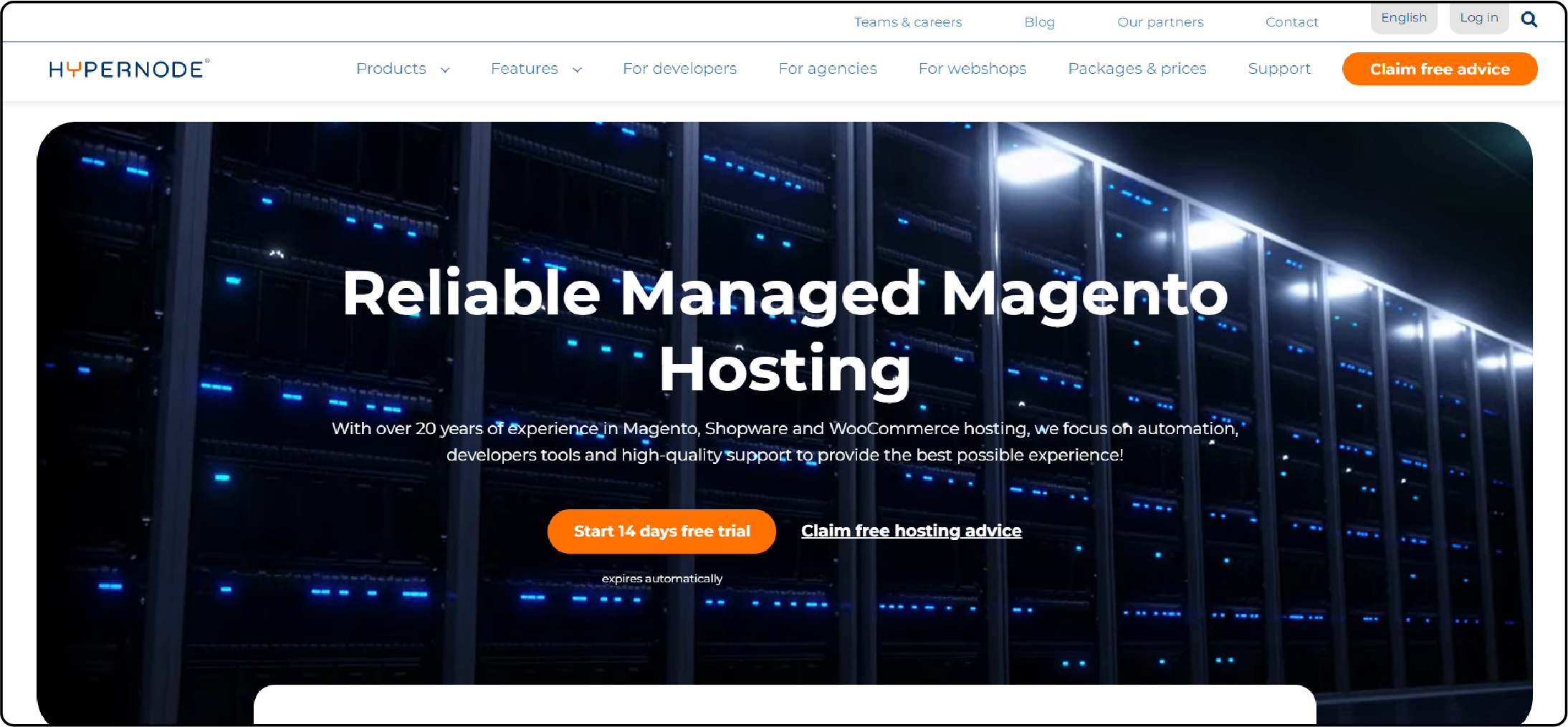Click the hero description paragraph text
Viewport: 1568px width, 727px height.
(785, 441)
